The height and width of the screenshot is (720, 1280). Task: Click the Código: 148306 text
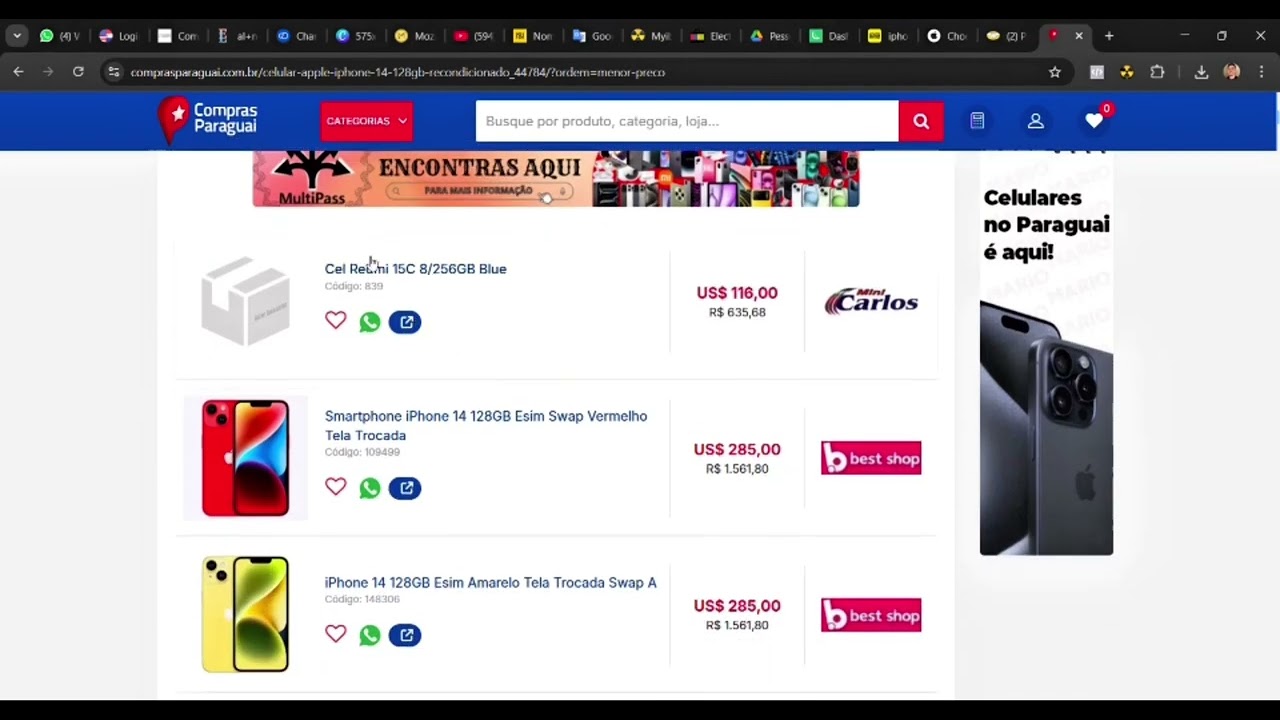tap(362, 599)
